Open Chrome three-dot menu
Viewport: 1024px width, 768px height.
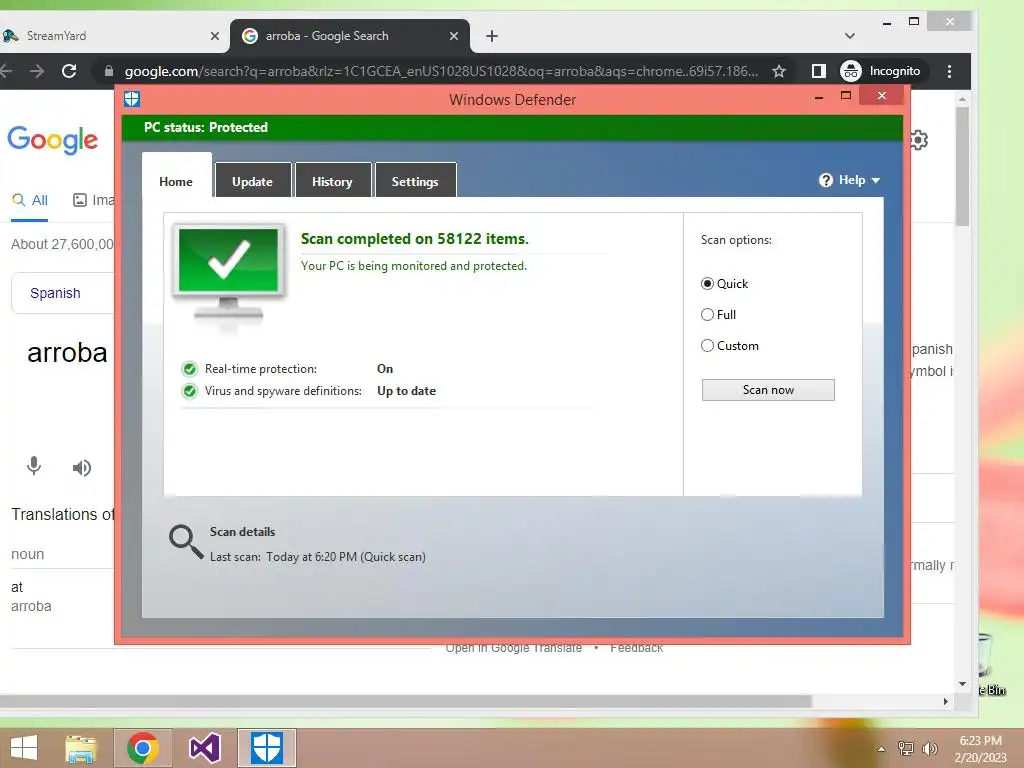pos(950,71)
